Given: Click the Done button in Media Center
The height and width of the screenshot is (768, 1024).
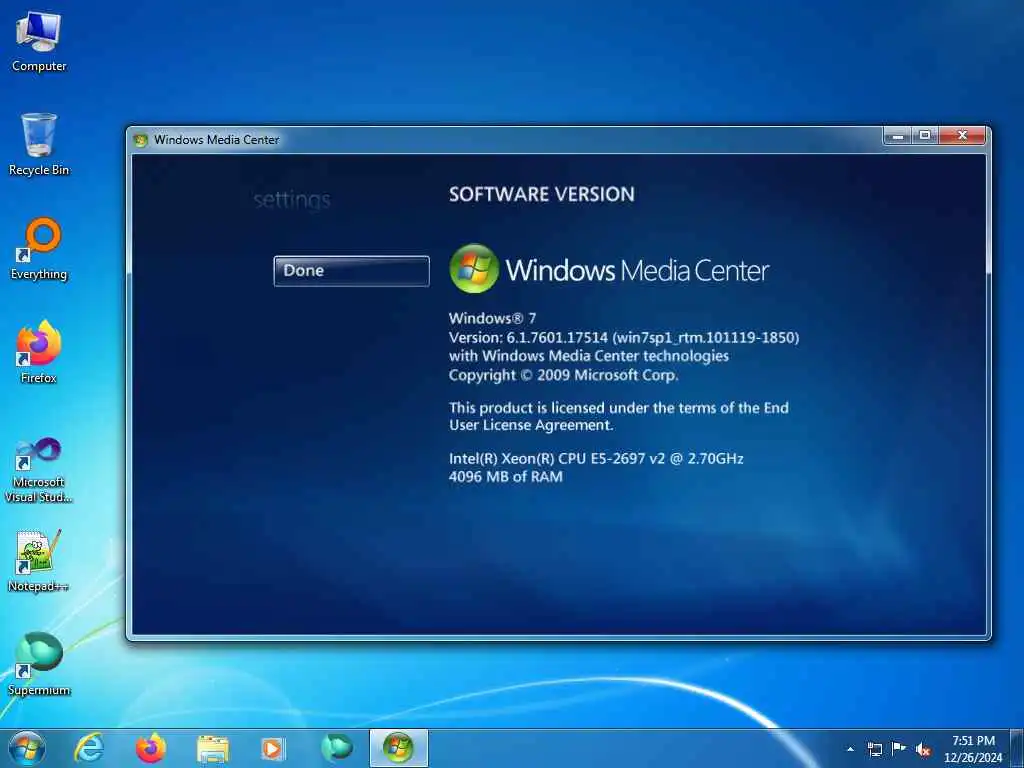Looking at the screenshot, I should (351, 271).
